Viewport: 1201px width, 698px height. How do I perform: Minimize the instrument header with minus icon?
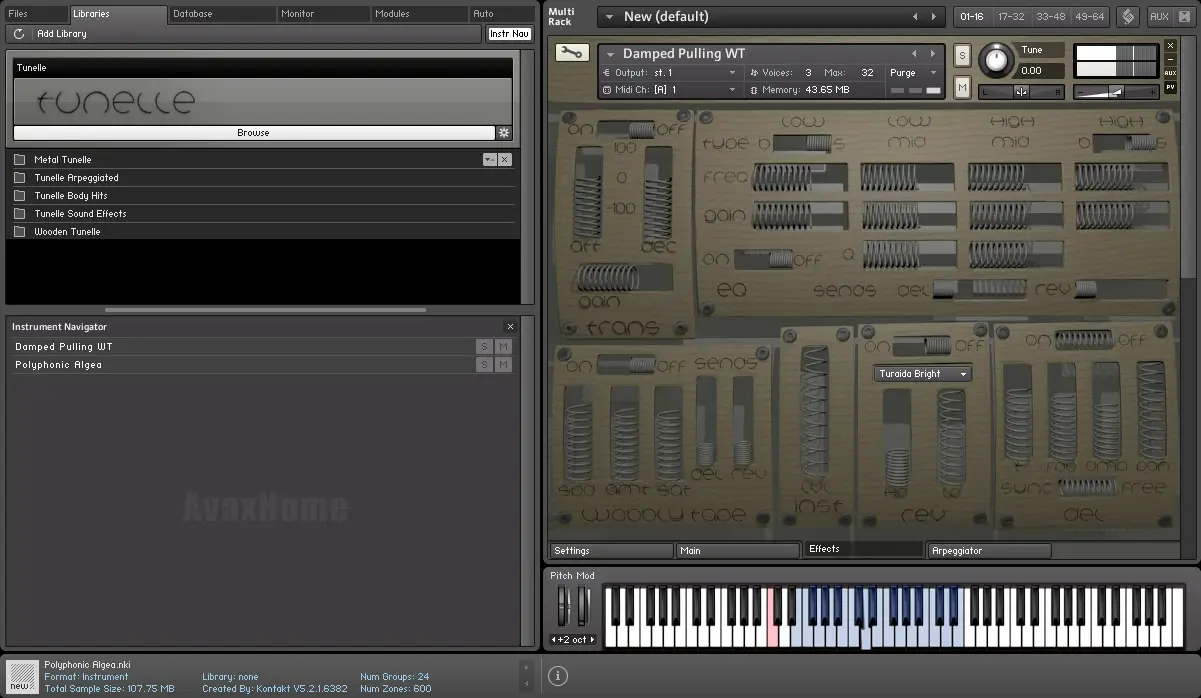(1171, 59)
